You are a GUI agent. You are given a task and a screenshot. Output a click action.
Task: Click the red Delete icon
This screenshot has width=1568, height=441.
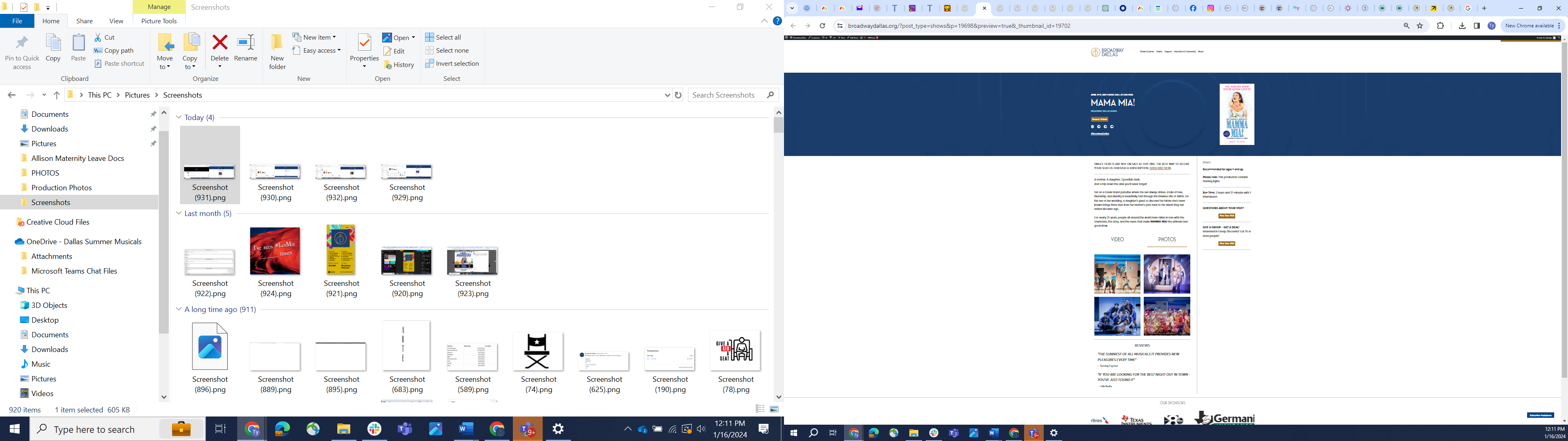tap(220, 42)
